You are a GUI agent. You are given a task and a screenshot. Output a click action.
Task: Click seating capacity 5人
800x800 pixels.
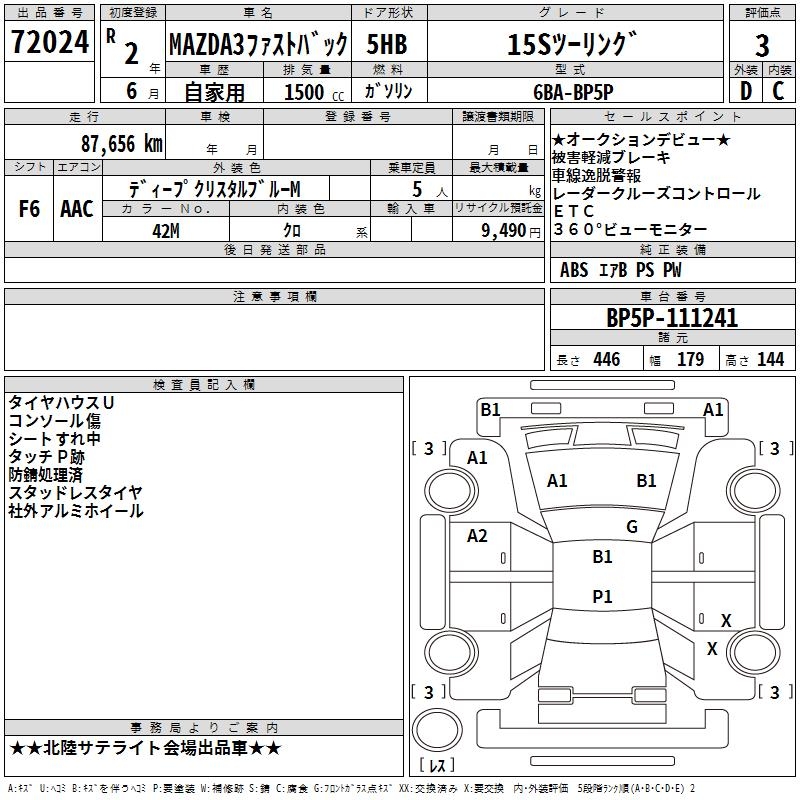tap(430, 189)
